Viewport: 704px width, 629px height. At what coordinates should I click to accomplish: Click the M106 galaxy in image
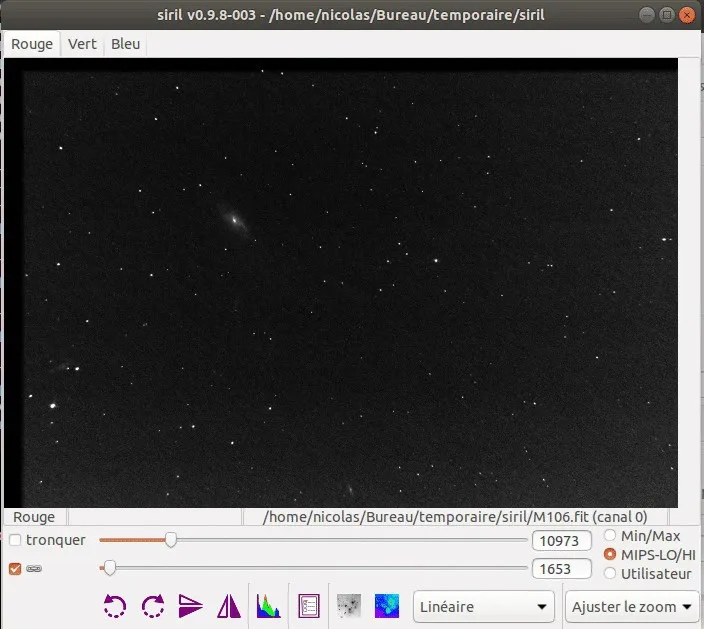click(x=234, y=220)
